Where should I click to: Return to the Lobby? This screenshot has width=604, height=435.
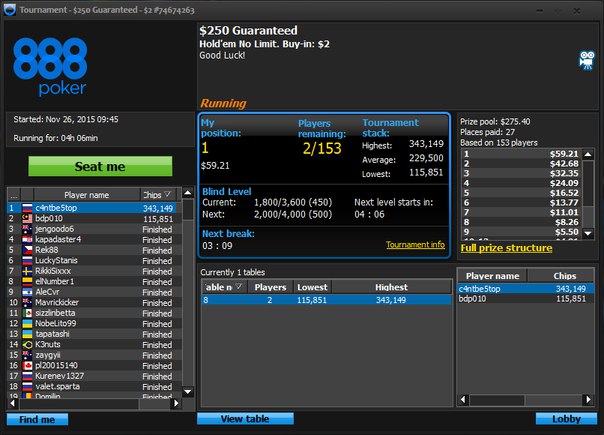pos(566,419)
